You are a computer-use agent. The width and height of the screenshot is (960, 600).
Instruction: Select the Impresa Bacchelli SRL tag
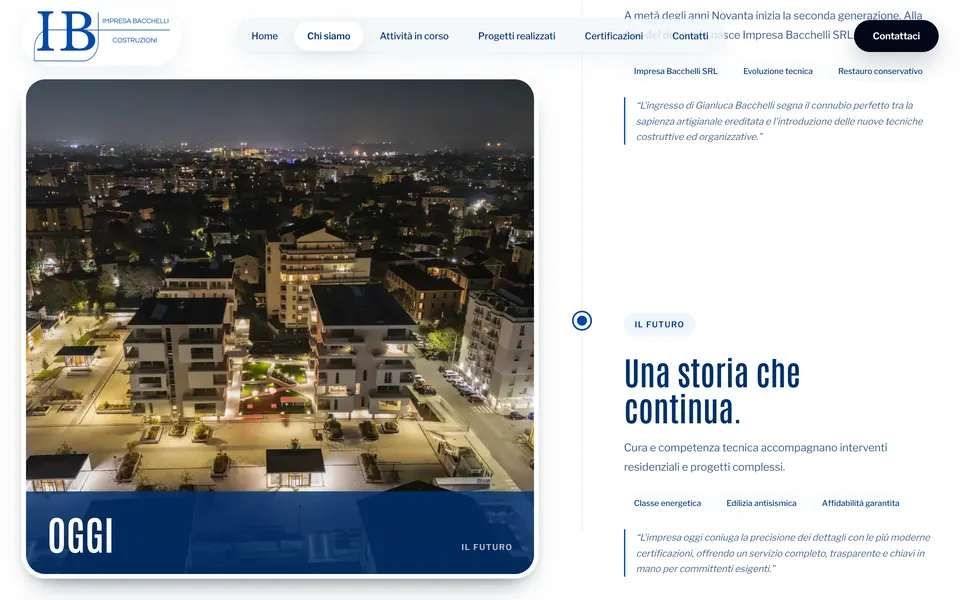tap(675, 71)
